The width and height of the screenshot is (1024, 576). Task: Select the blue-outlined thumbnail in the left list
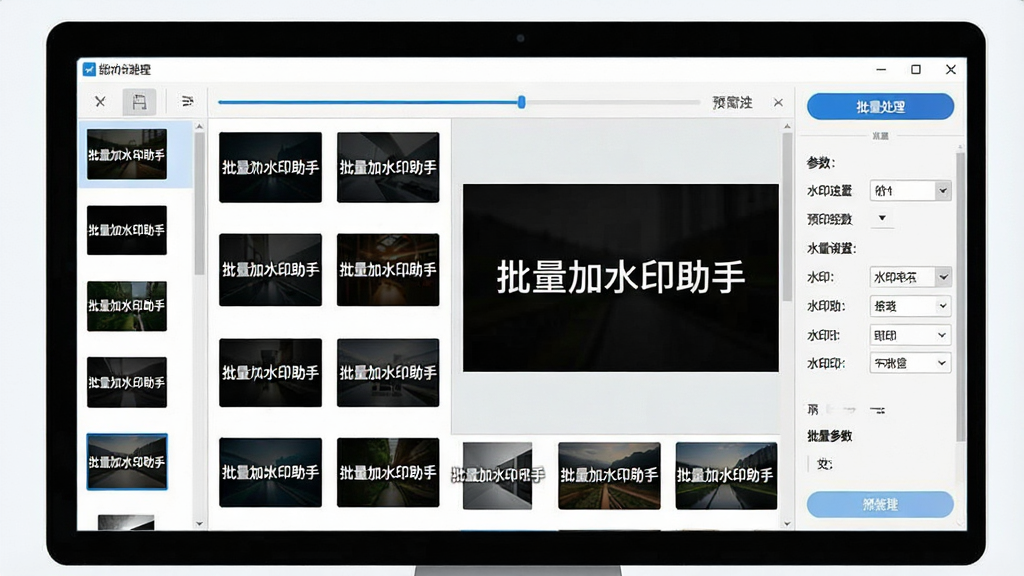[x=127, y=461]
